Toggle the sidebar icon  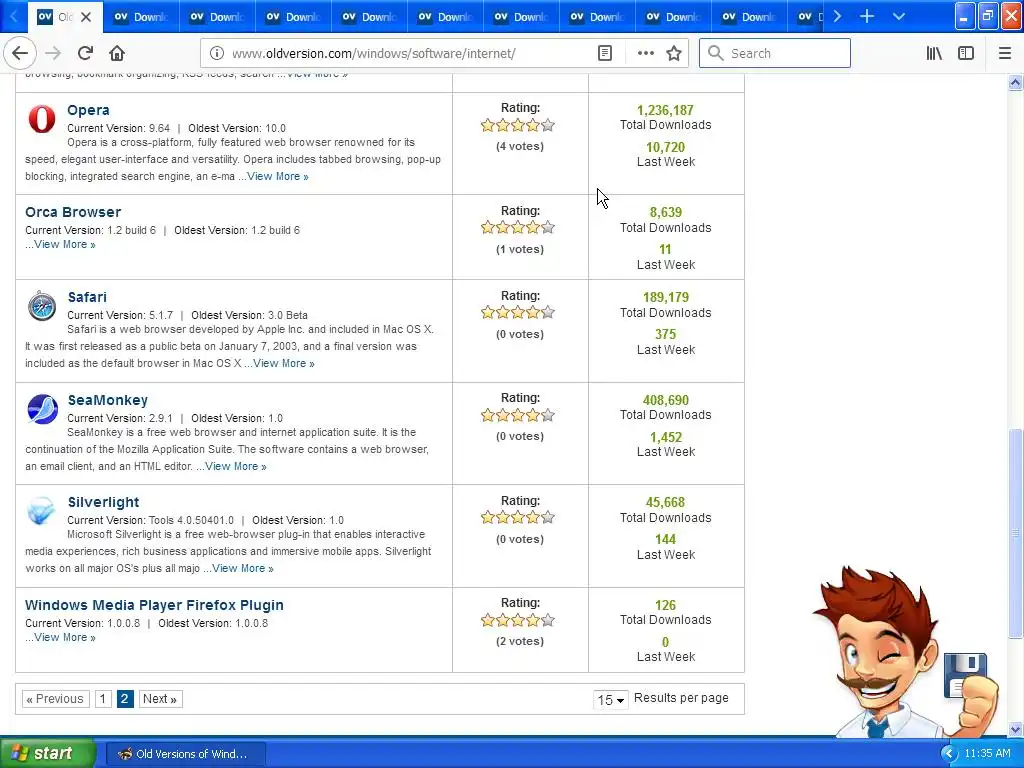point(966,53)
